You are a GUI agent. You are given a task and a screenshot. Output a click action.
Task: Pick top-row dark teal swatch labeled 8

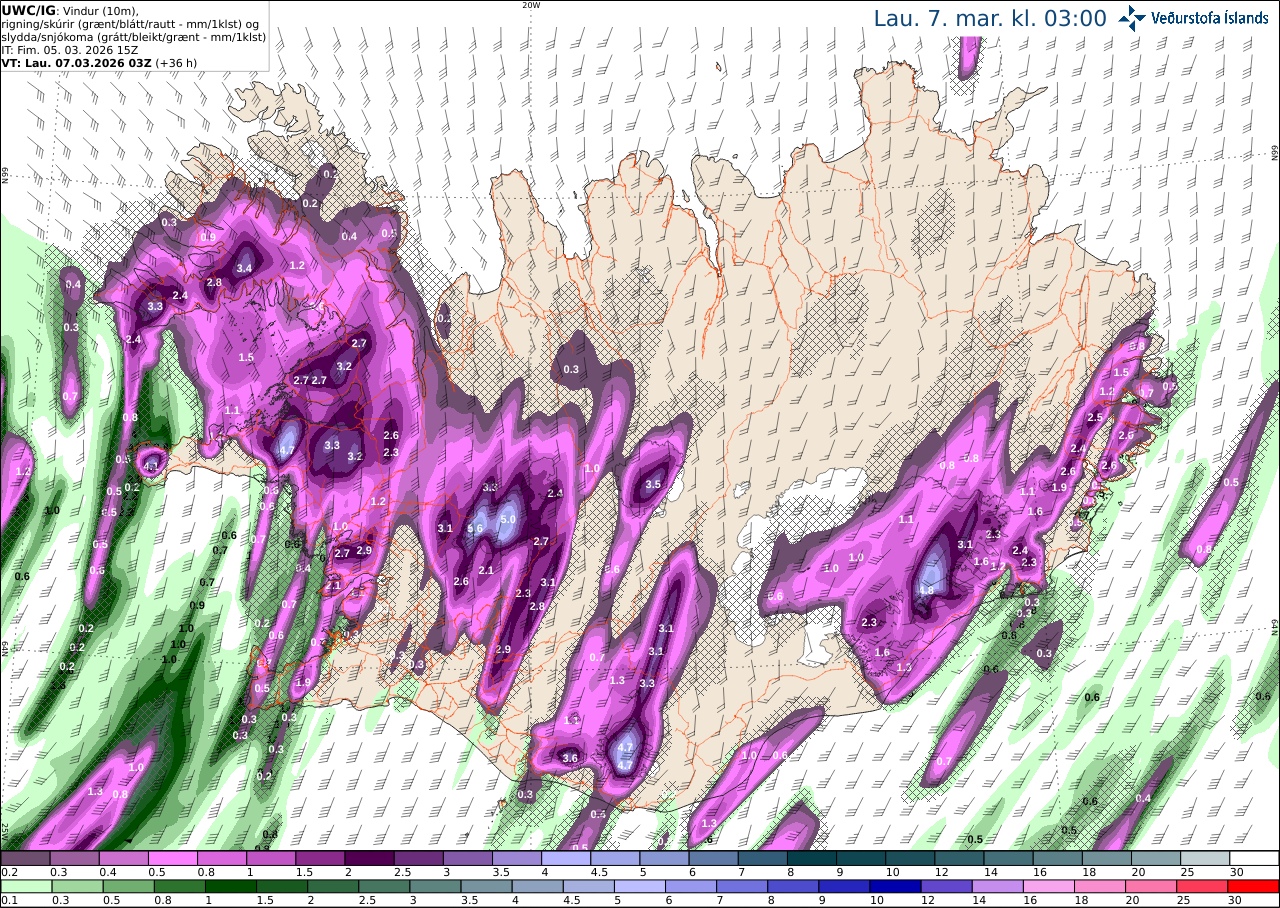812,858
